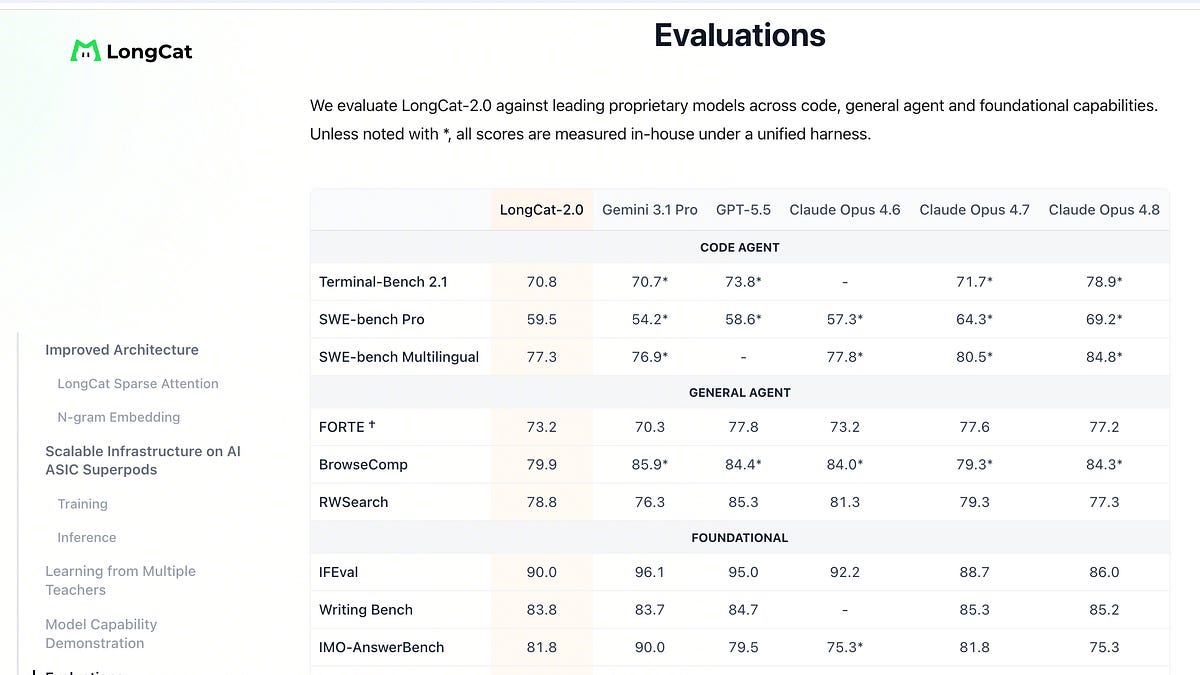Navigate to Learning from Multiple Teachers
Screen dimensions: 1200x675
click(x=120, y=580)
